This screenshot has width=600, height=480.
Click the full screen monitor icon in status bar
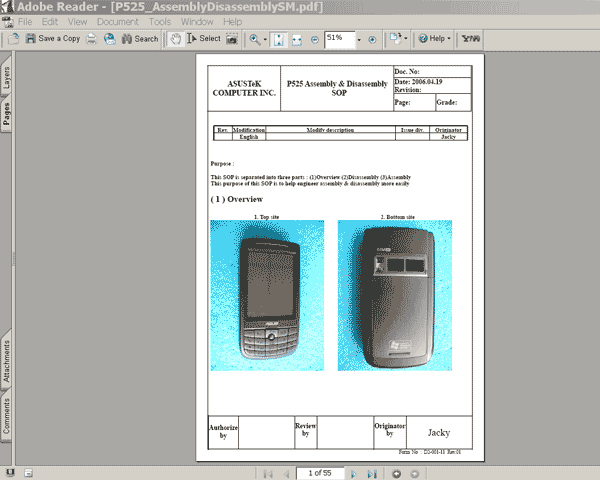(10, 473)
